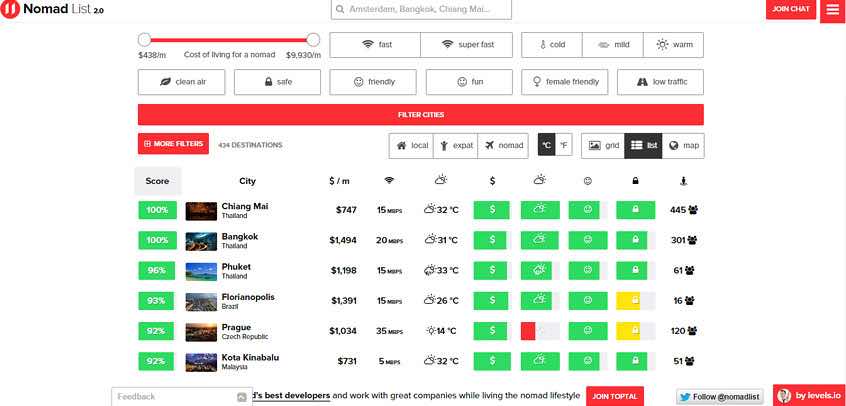Switch temperature unit to °F
Viewport: 846px width, 406px height.
click(x=564, y=145)
